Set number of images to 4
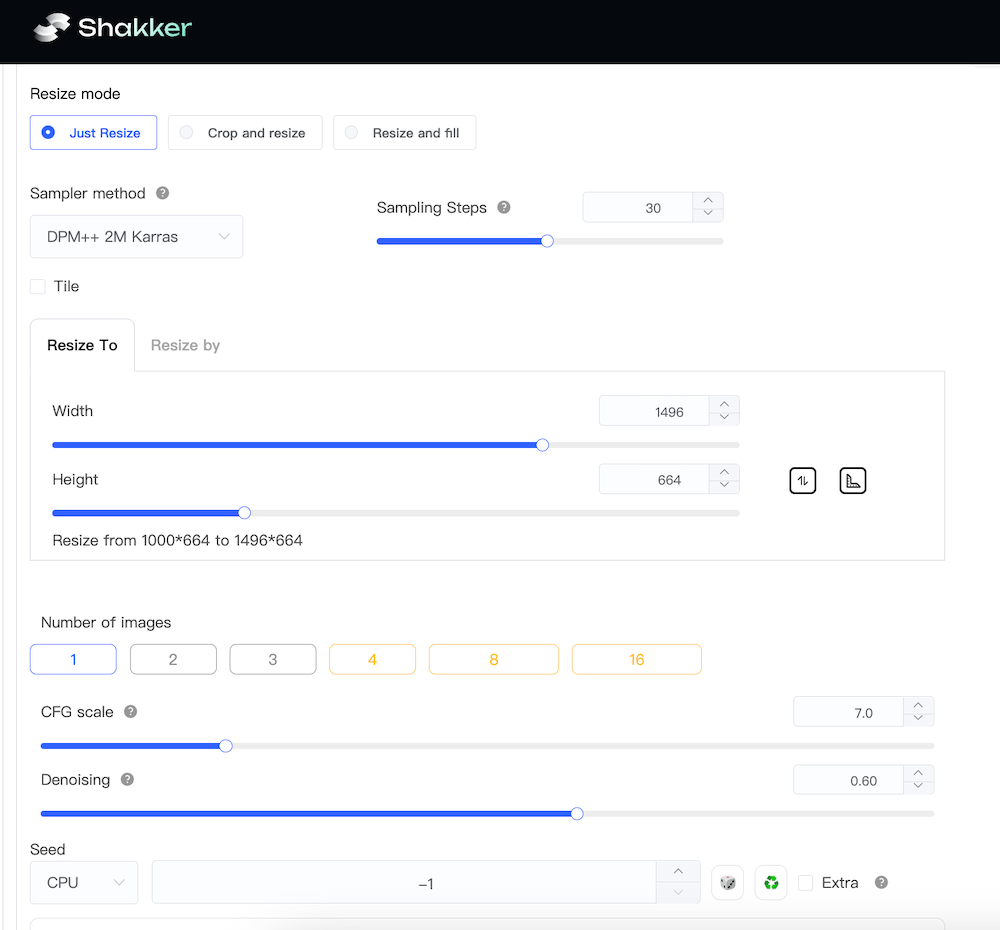Viewport: 1000px width, 930px height. coord(372,660)
